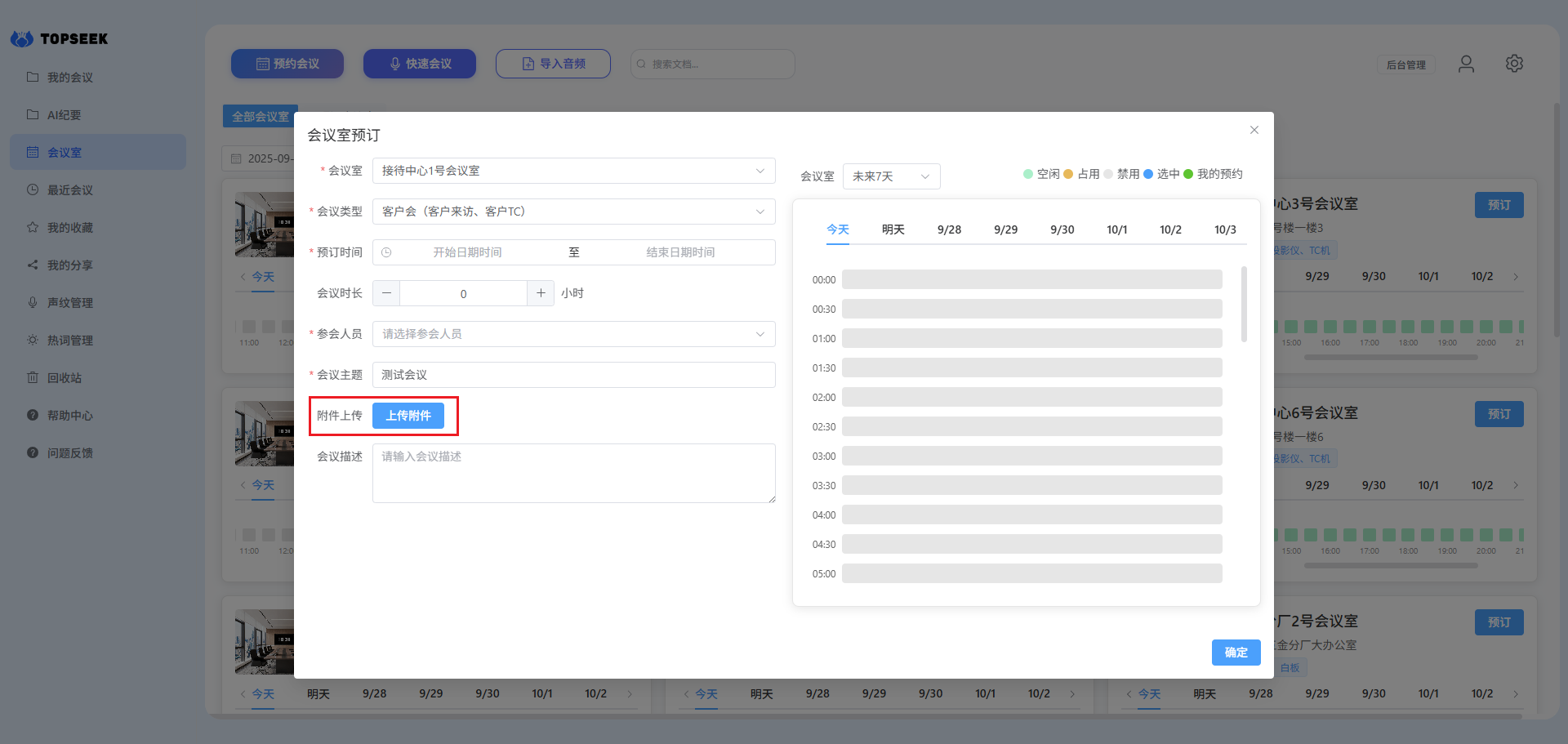Open 回收站 in the sidebar
1568x744 pixels.
(65, 378)
